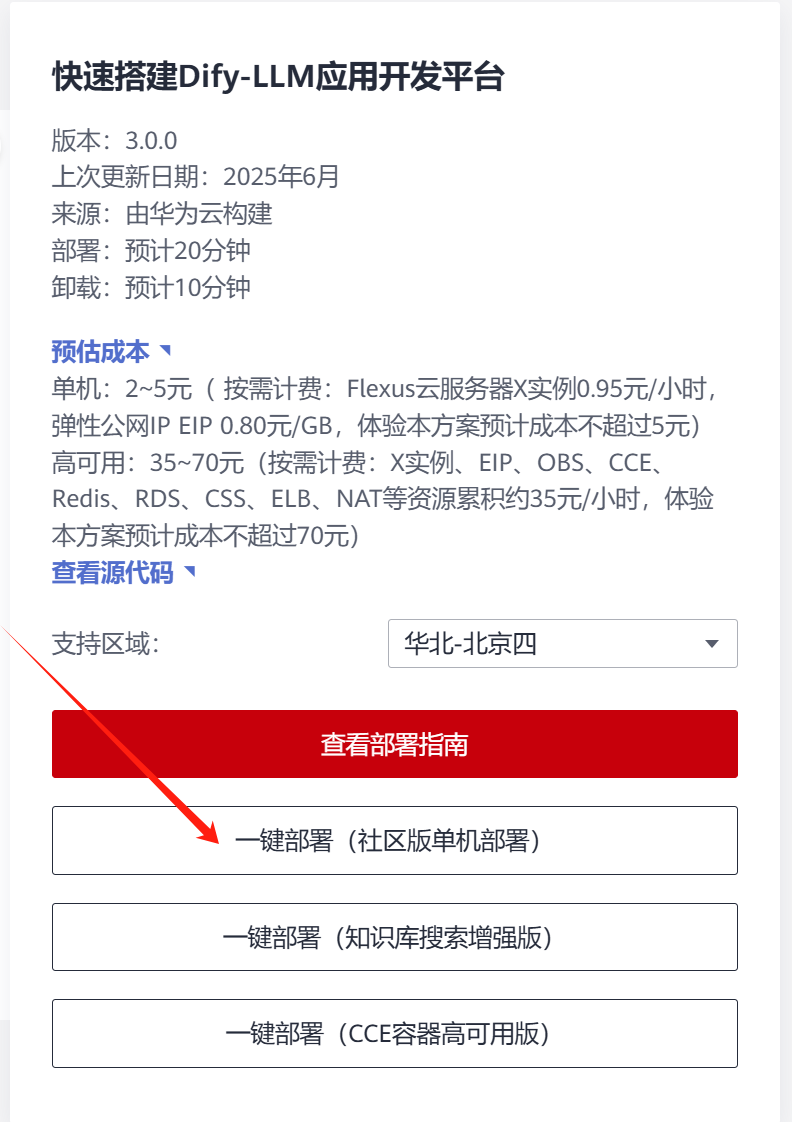The width and height of the screenshot is (792, 1122).
Task: Click the 版本：3.0.0 text
Action: tap(114, 140)
